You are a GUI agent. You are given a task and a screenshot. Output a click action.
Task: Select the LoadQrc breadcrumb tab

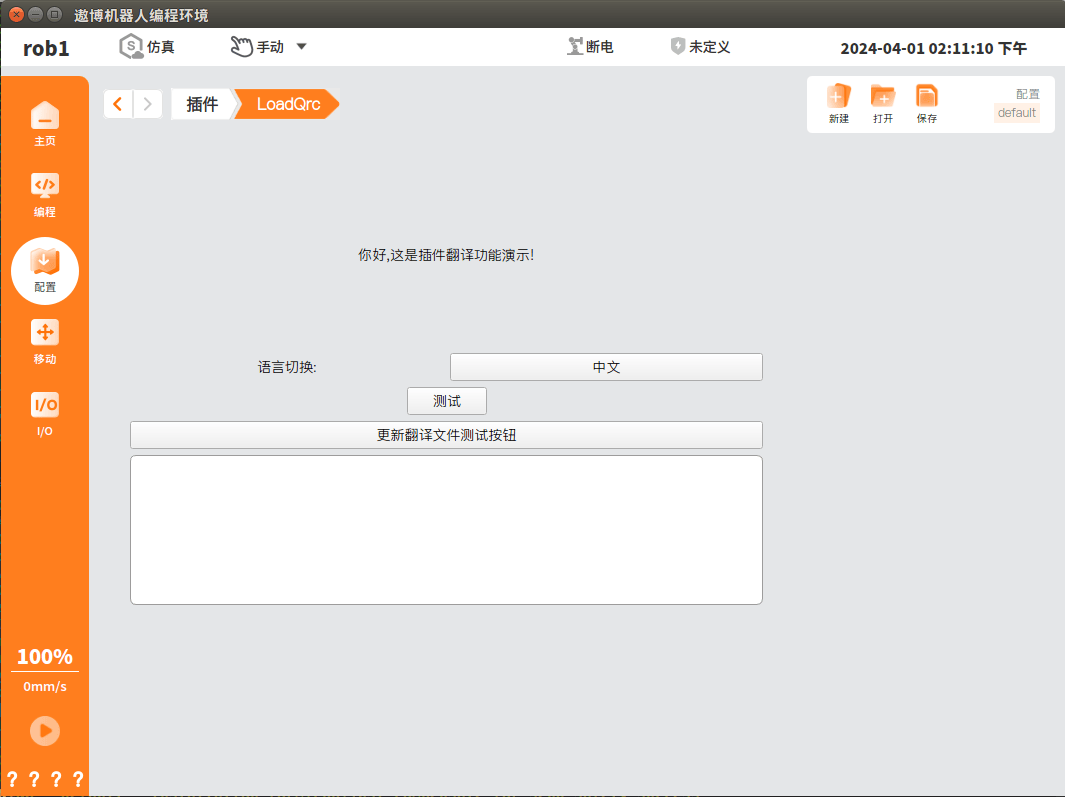click(288, 104)
